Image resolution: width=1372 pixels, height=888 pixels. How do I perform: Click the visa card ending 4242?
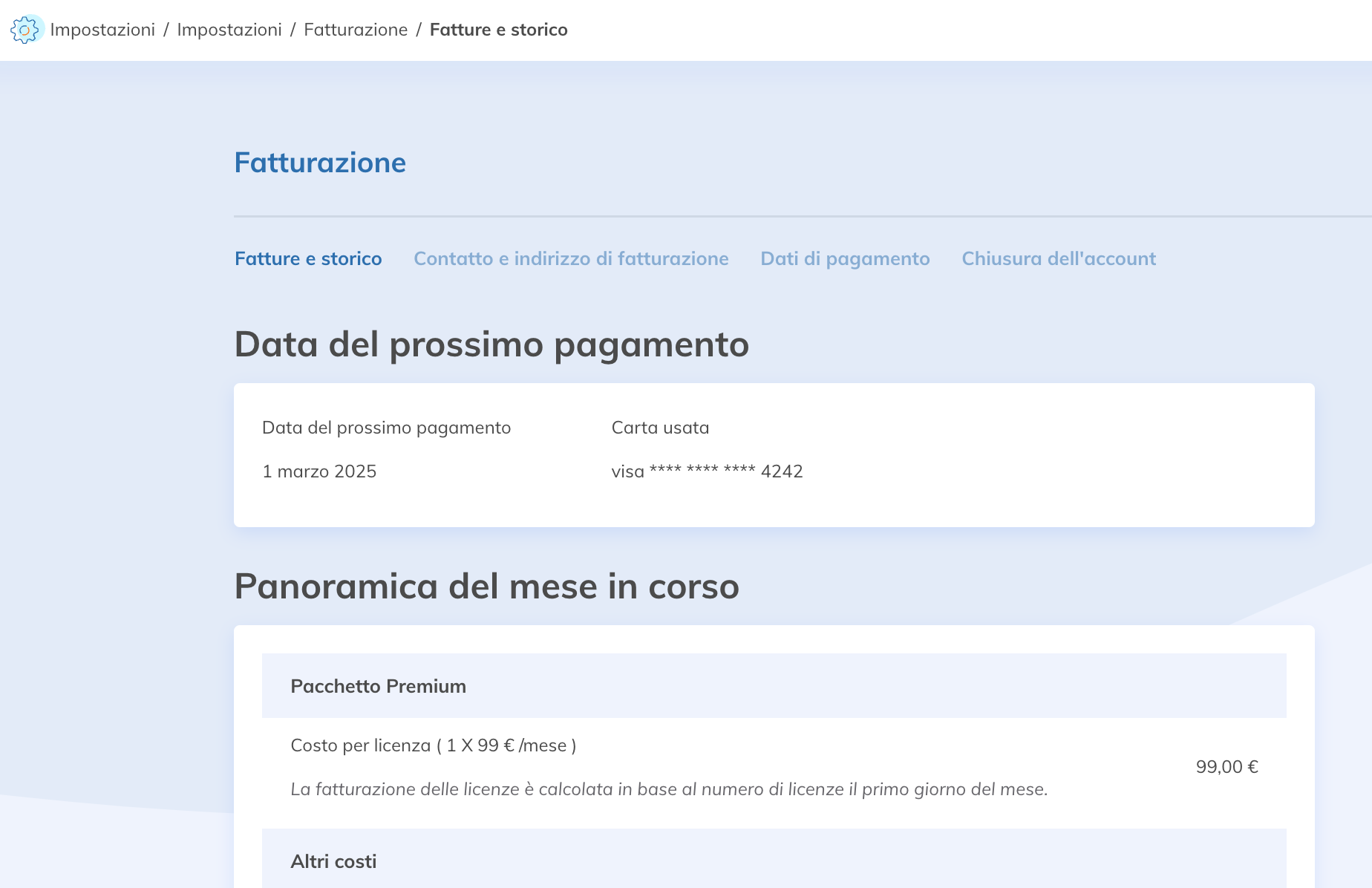click(707, 471)
